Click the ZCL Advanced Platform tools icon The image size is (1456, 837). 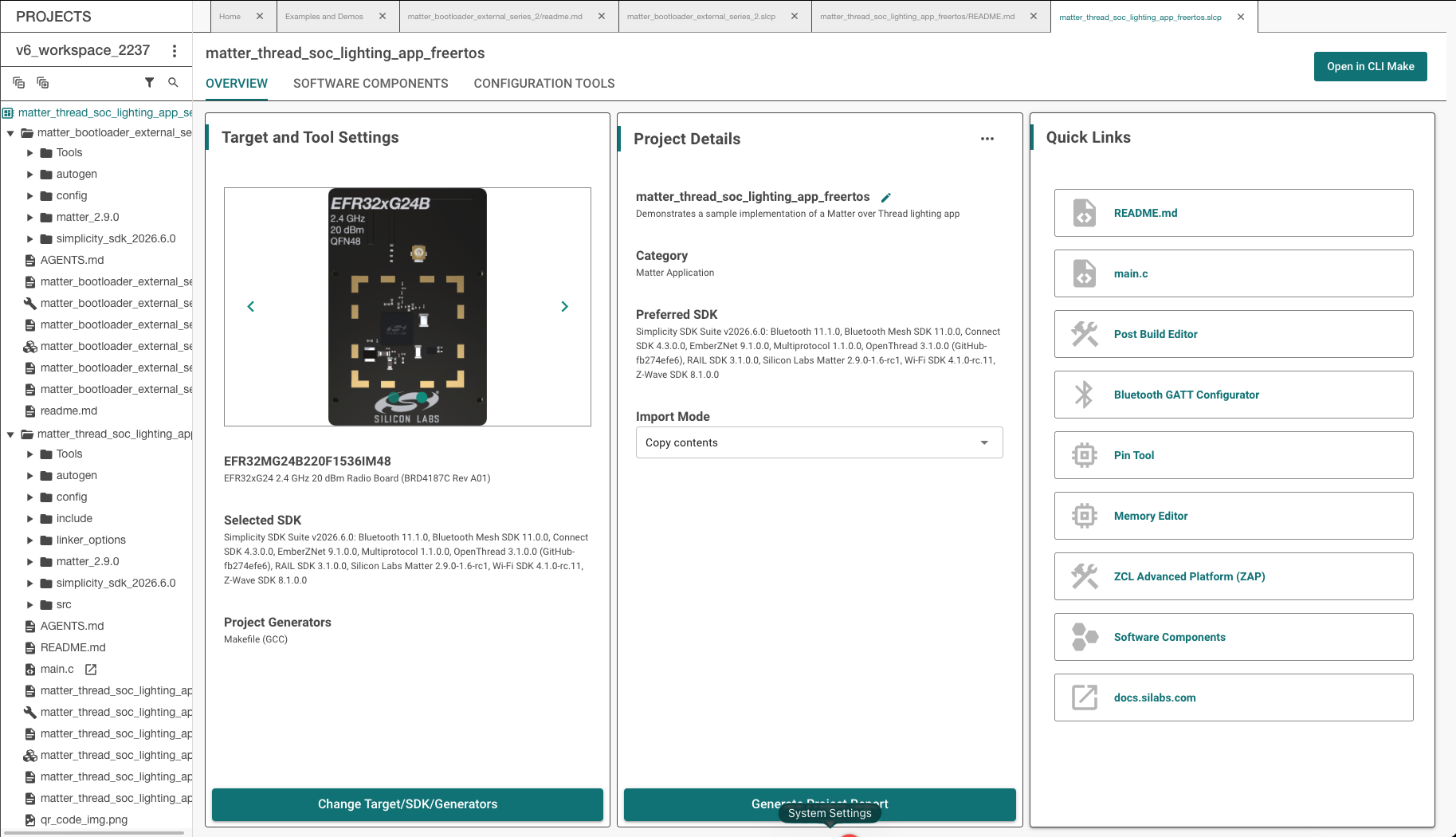pyautogui.click(x=1085, y=576)
